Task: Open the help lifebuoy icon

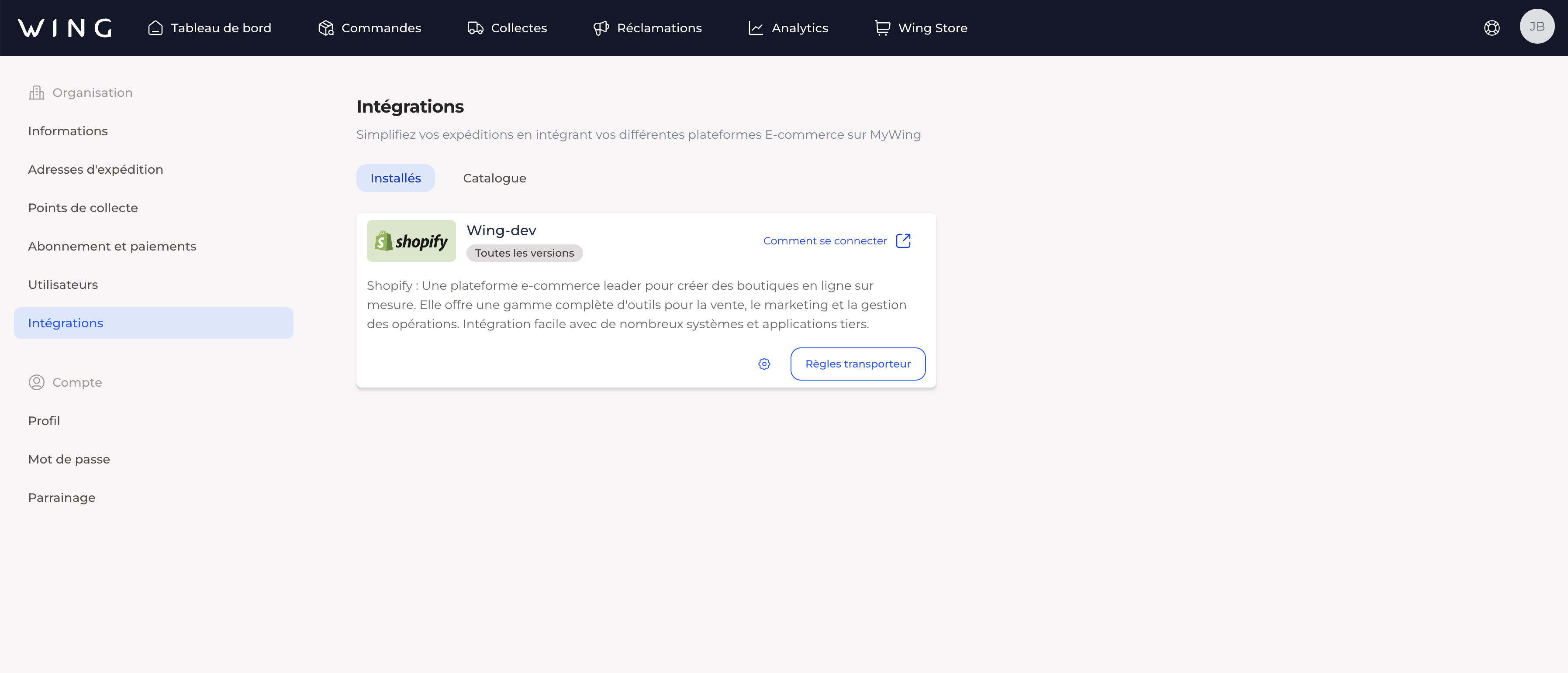Action: tap(1491, 28)
